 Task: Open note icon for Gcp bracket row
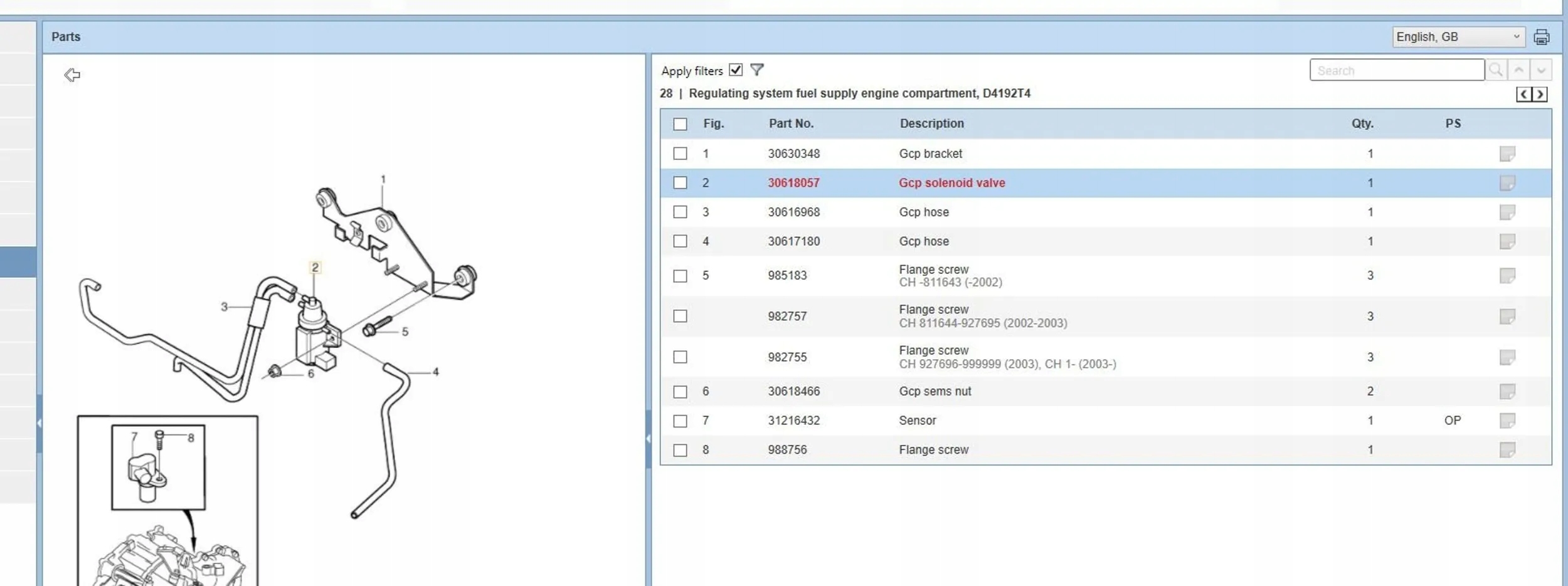tap(1507, 154)
